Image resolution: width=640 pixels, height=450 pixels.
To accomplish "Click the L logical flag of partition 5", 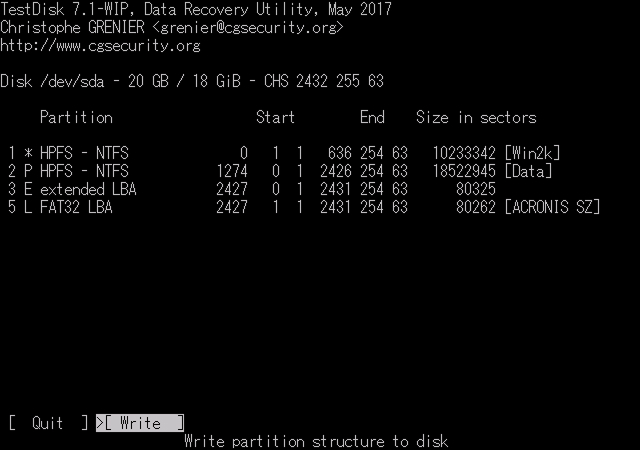I will pyautogui.click(x=28, y=207).
